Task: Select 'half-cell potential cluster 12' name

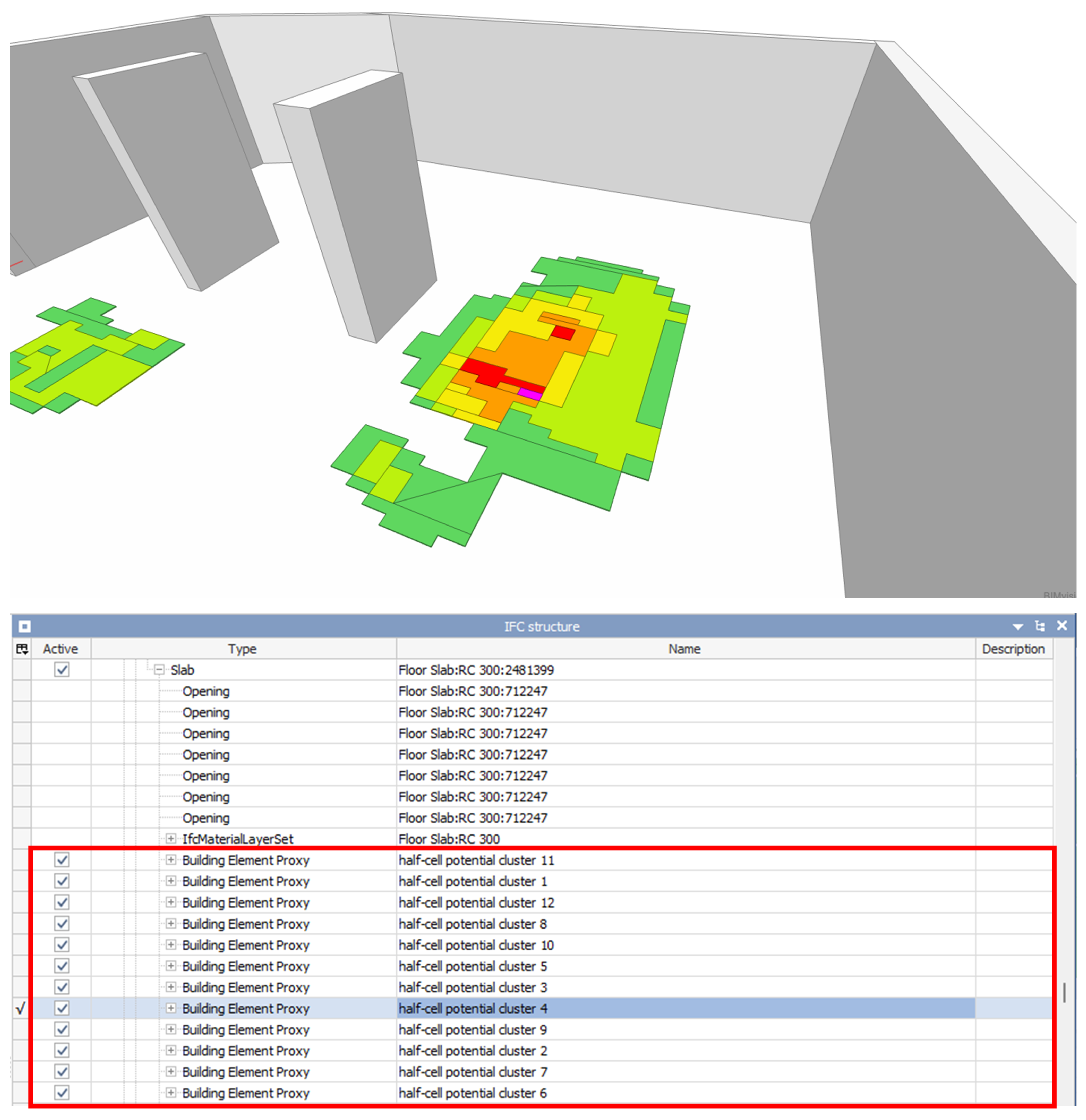Action: pos(477,902)
